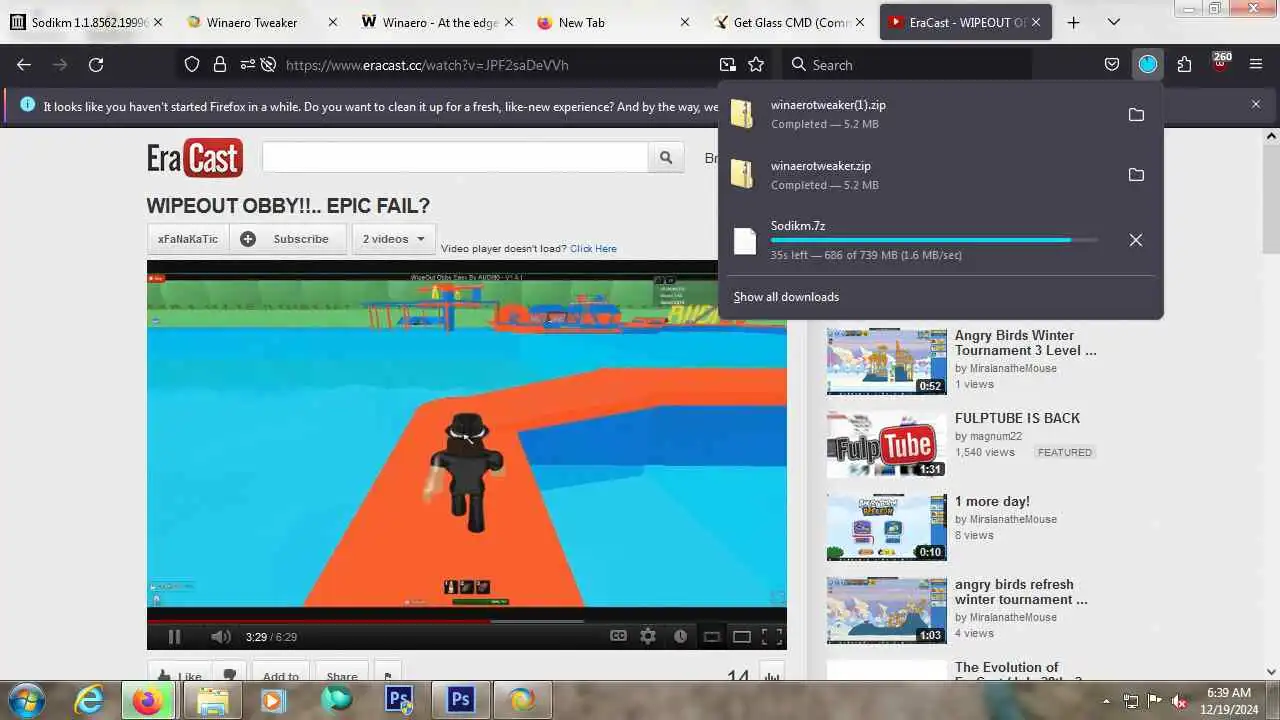
Task: Show winaerotweaker(1).zip in folder
Action: (1136, 114)
